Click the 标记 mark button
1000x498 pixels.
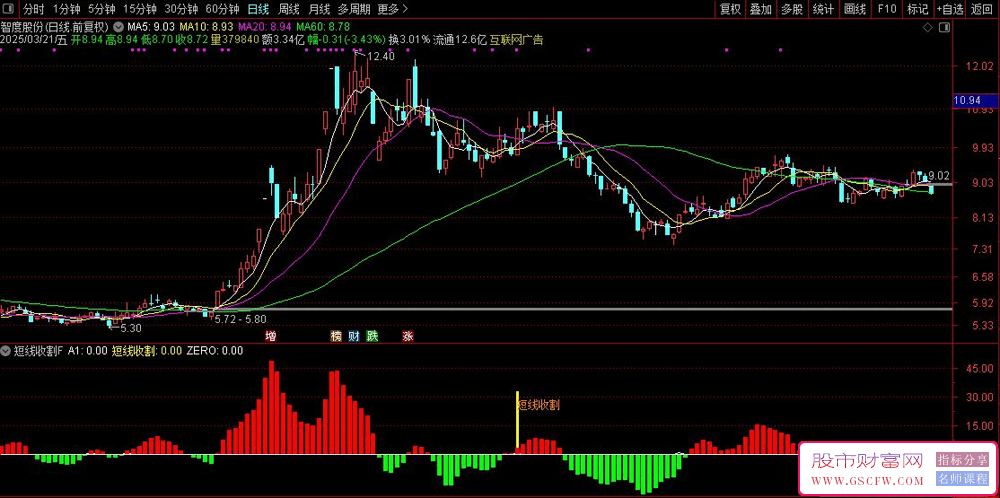[x=918, y=10]
